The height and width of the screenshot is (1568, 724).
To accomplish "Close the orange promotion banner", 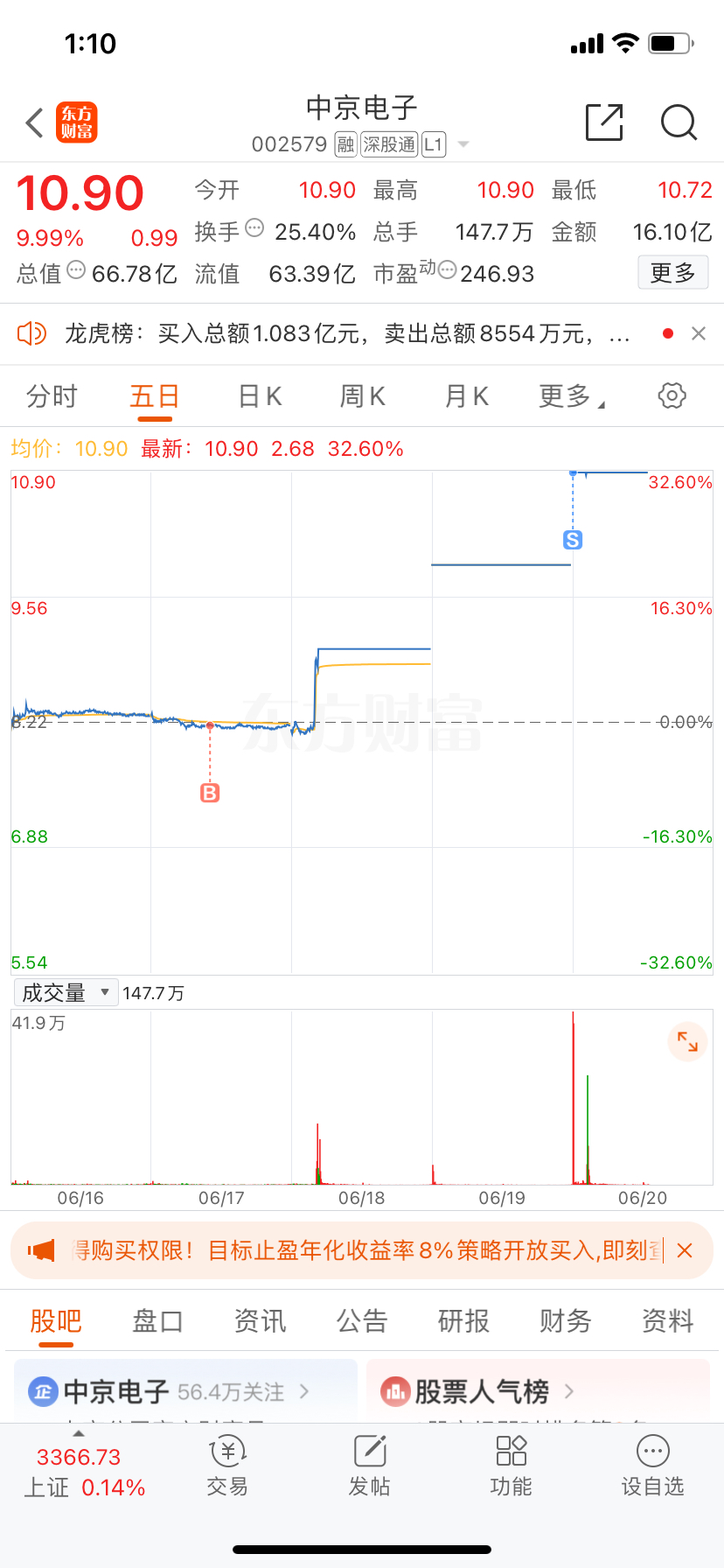I will pos(685,1250).
